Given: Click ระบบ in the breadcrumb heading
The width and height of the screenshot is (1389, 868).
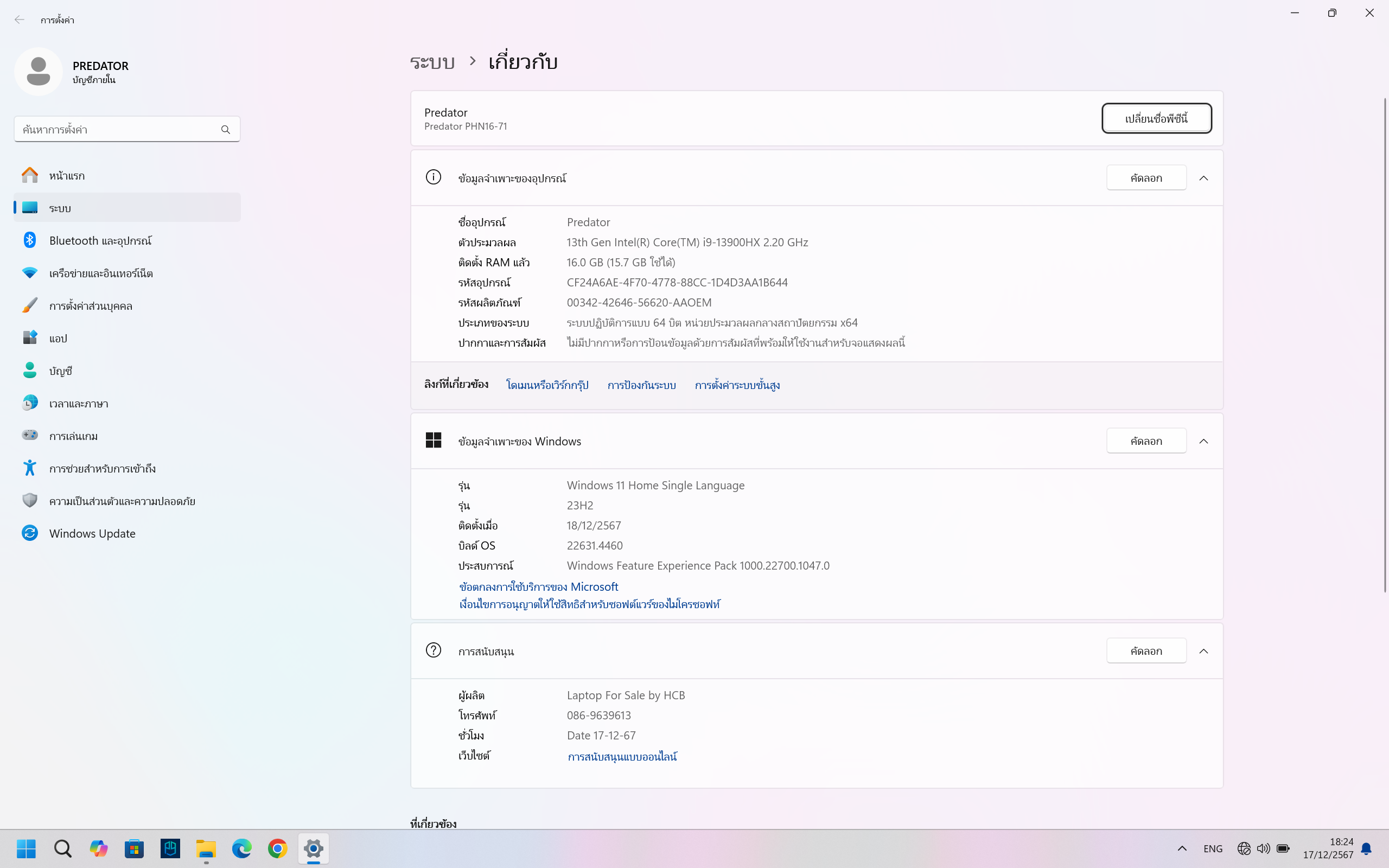Looking at the screenshot, I should tap(432, 61).
